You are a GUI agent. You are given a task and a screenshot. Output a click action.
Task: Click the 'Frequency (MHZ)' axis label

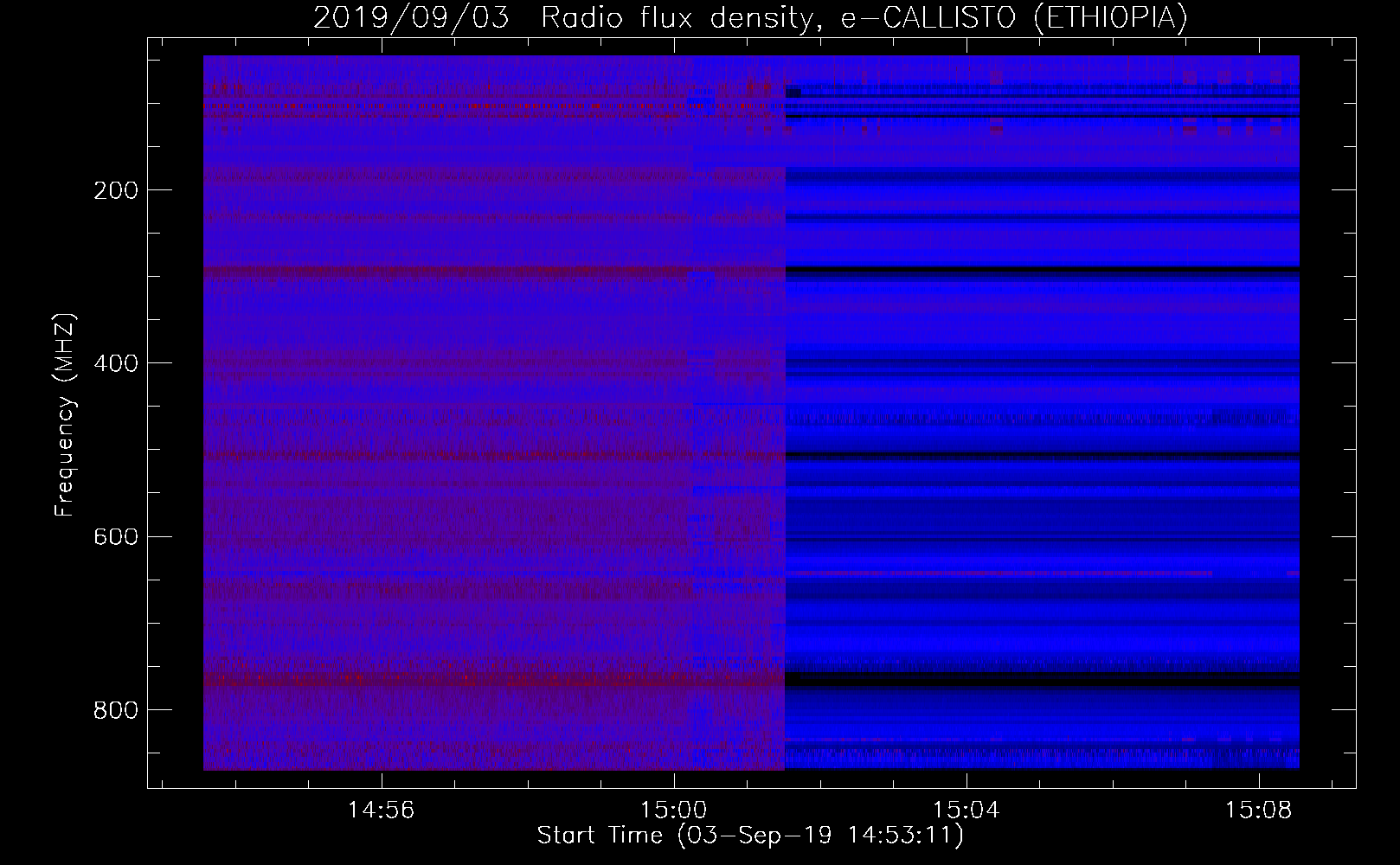coord(65,414)
